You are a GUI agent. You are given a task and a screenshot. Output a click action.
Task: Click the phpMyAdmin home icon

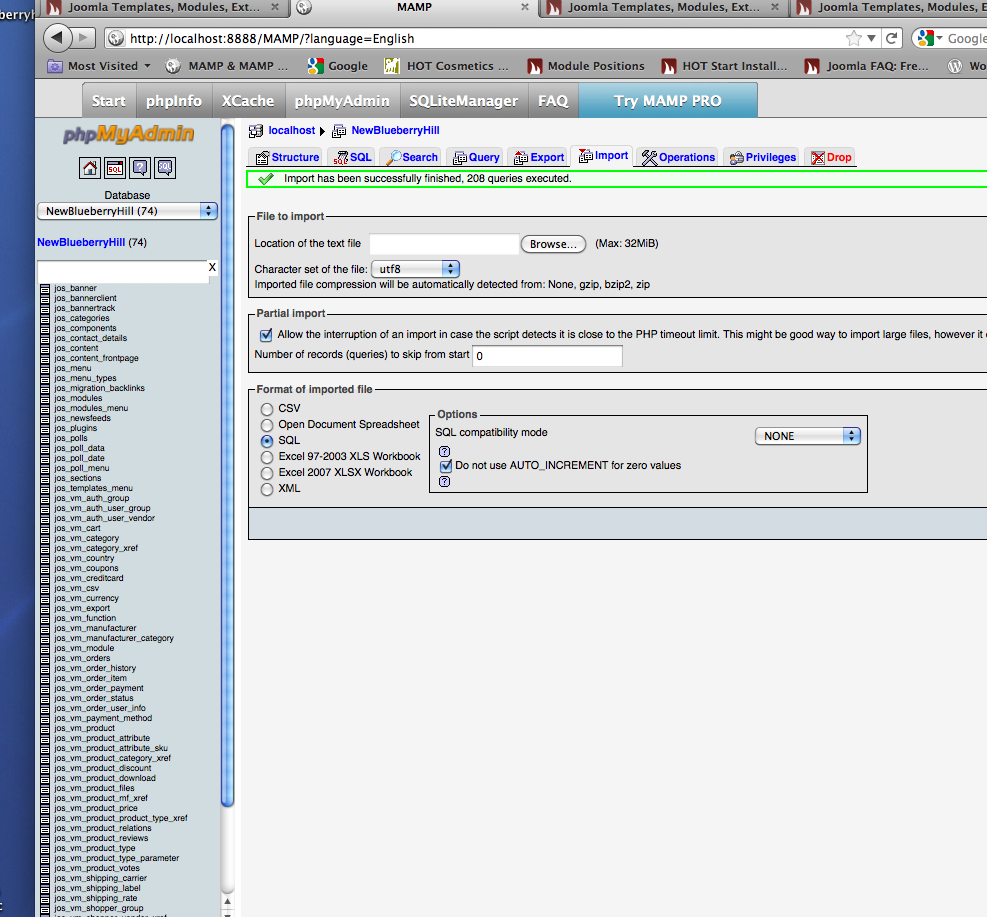tap(90, 168)
